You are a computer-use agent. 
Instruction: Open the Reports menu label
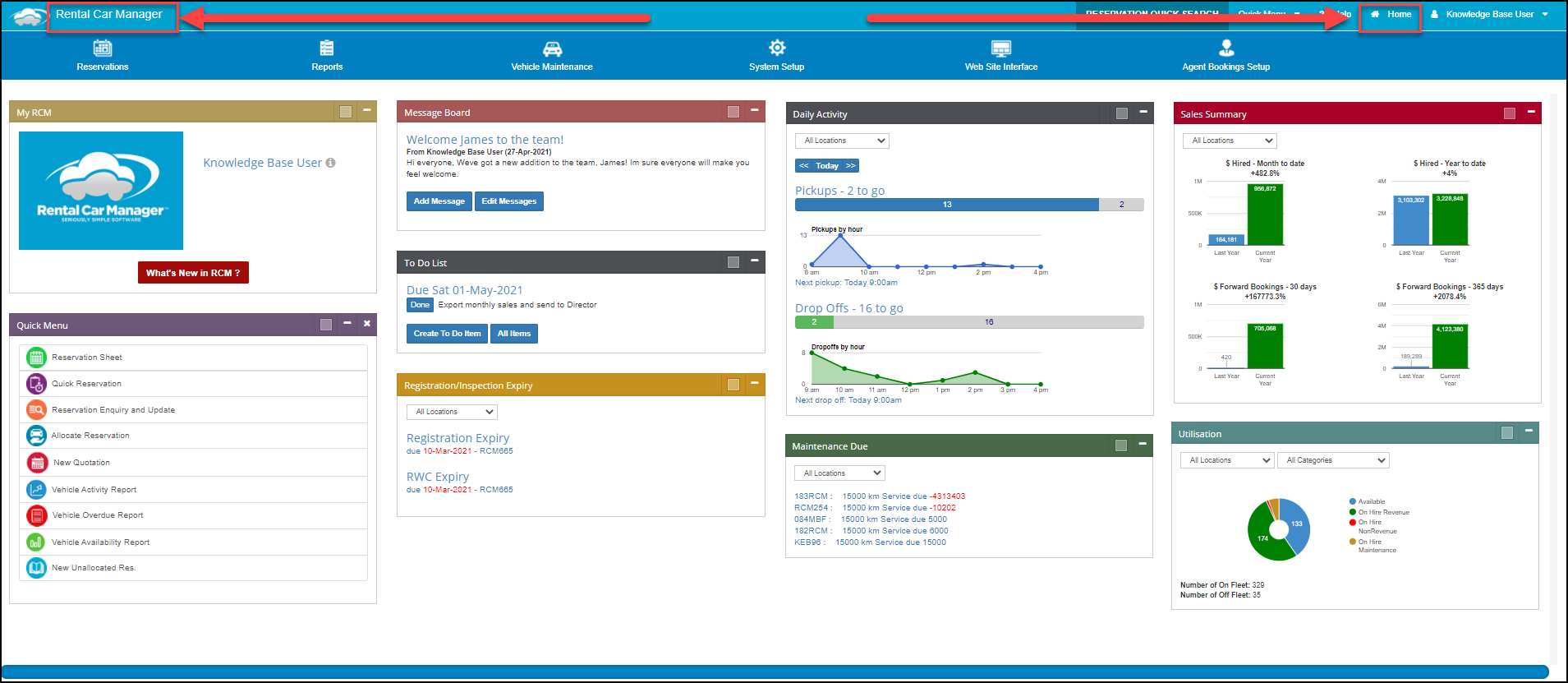click(327, 67)
